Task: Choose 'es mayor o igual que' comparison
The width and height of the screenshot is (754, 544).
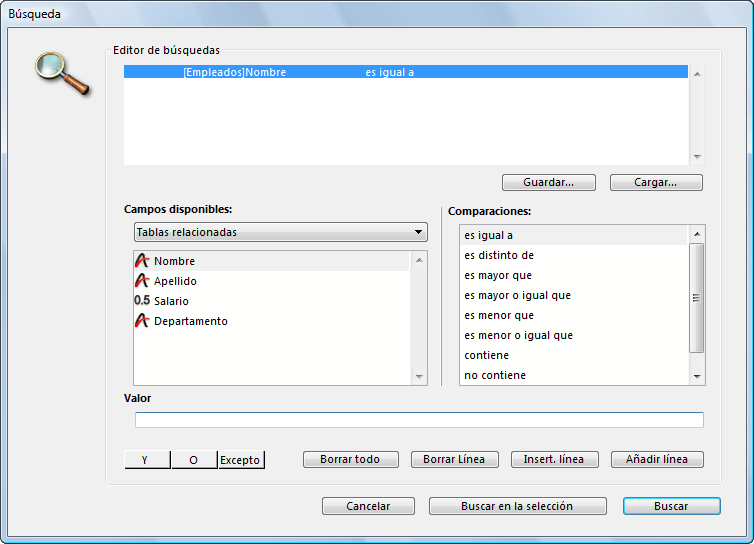Action: coord(517,295)
